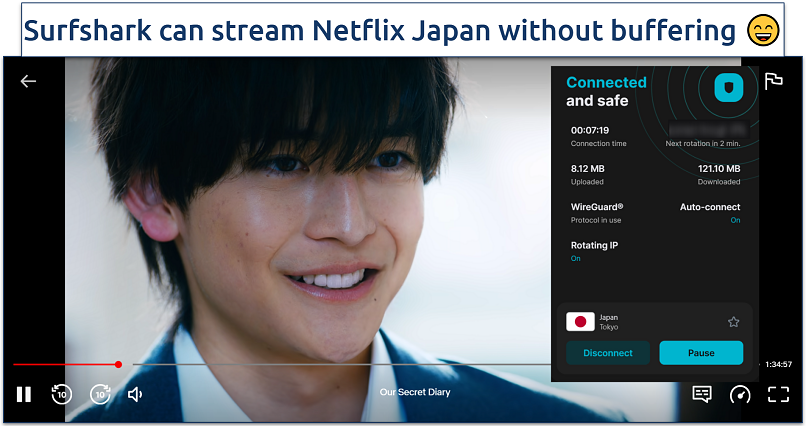Click the Japan flag icon
This screenshot has height=426, width=806.
tap(580, 322)
